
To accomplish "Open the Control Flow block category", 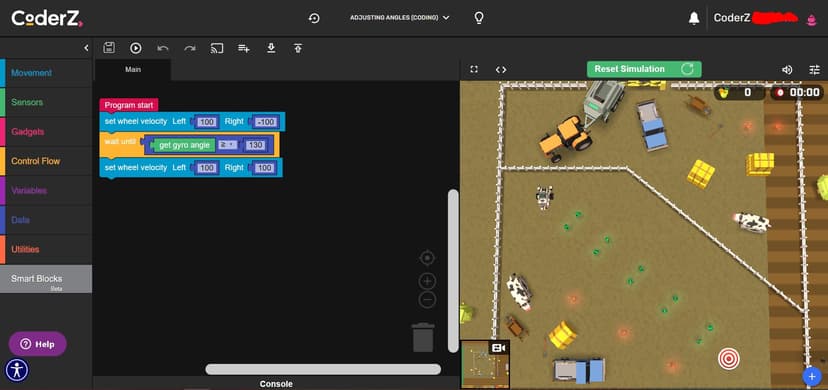I will (46, 161).
